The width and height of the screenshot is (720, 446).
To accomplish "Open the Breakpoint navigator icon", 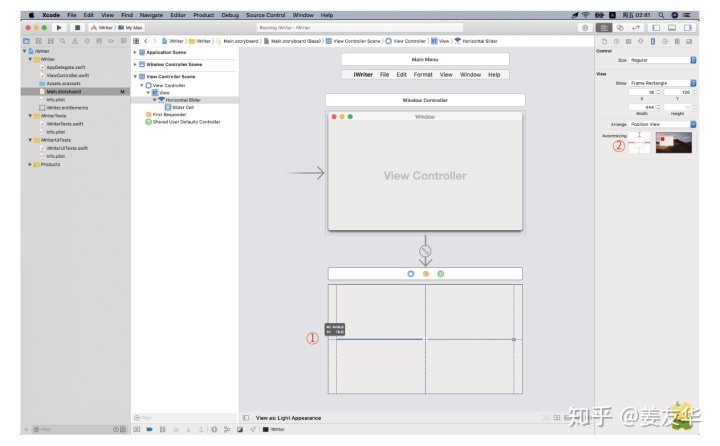I will coord(111,41).
